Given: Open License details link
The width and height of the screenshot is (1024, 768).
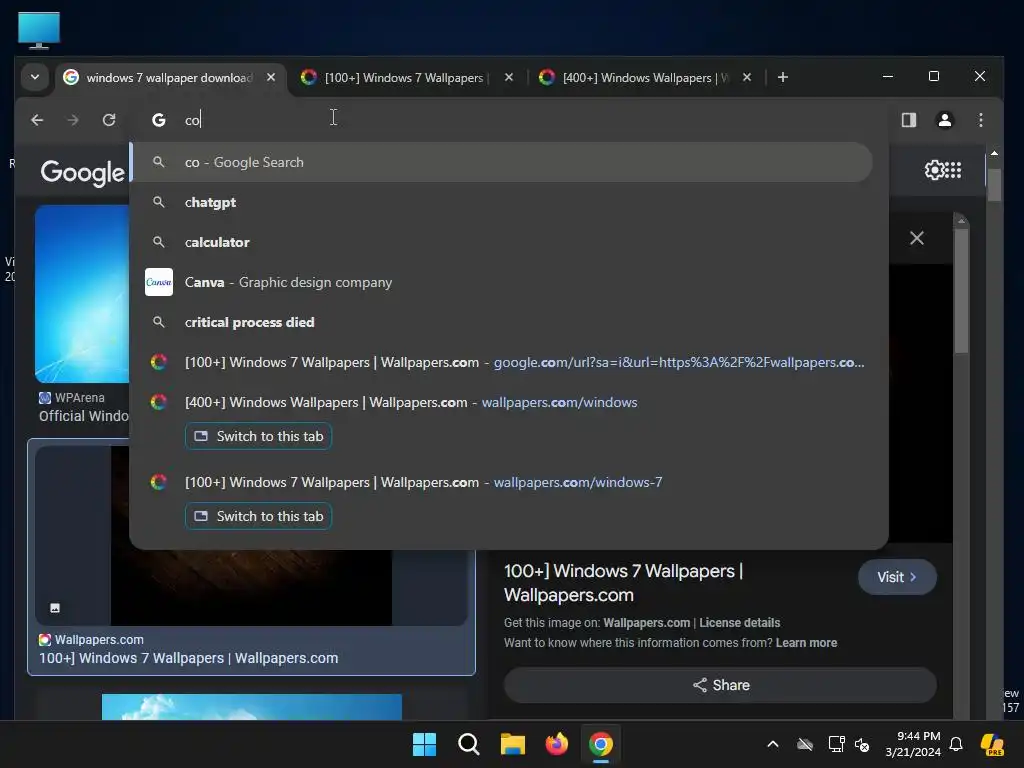Looking at the screenshot, I should 739,623.
